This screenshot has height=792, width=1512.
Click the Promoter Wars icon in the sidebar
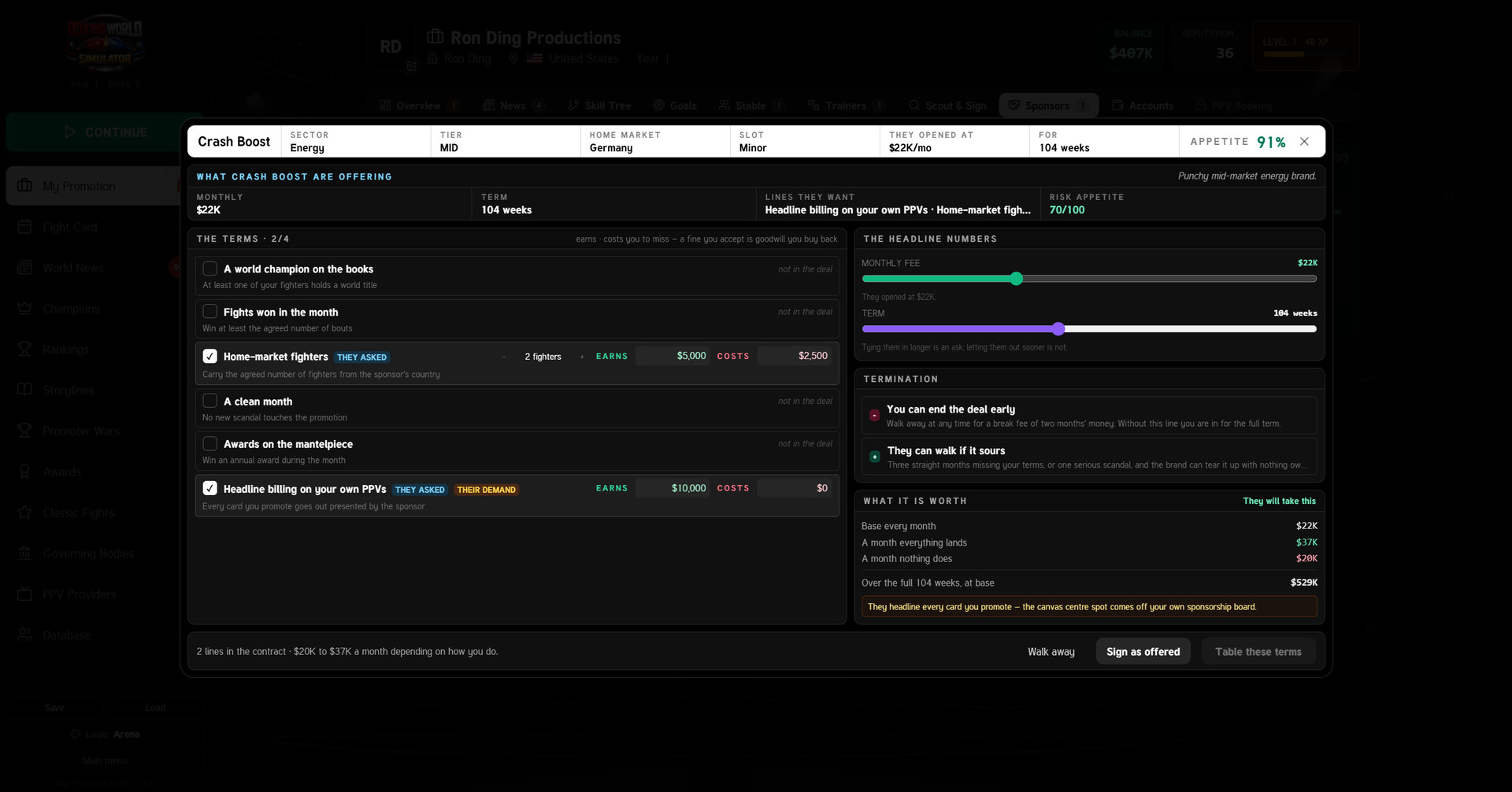click(x=25, y=431)
